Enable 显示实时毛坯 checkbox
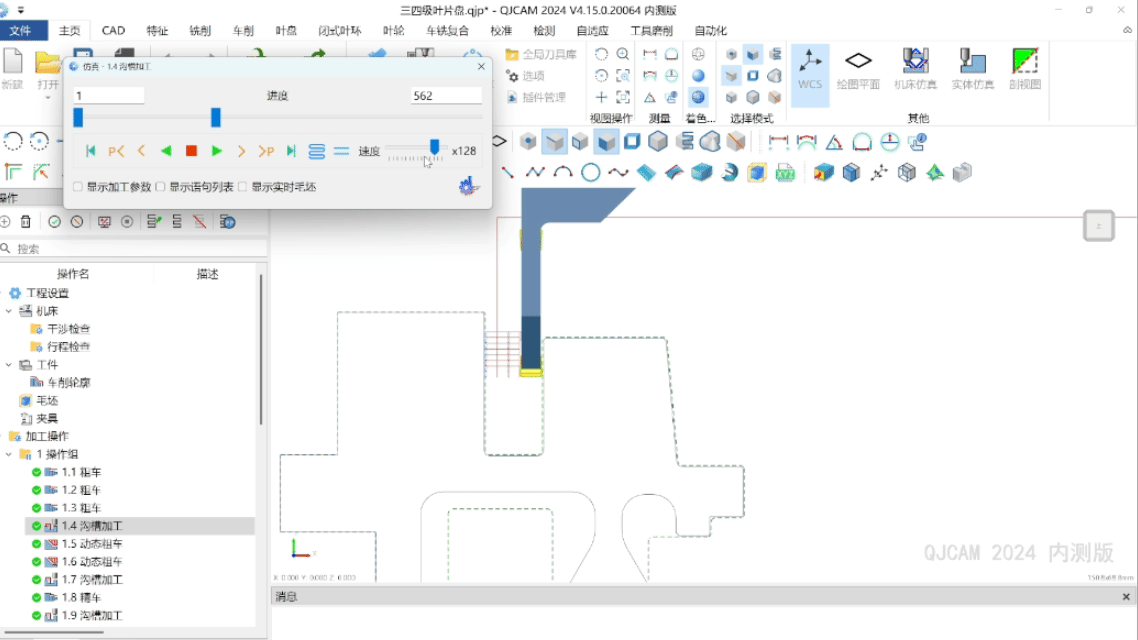Image resolution: width=1138 pixels, height=640 pixels. tap(243, 187)
